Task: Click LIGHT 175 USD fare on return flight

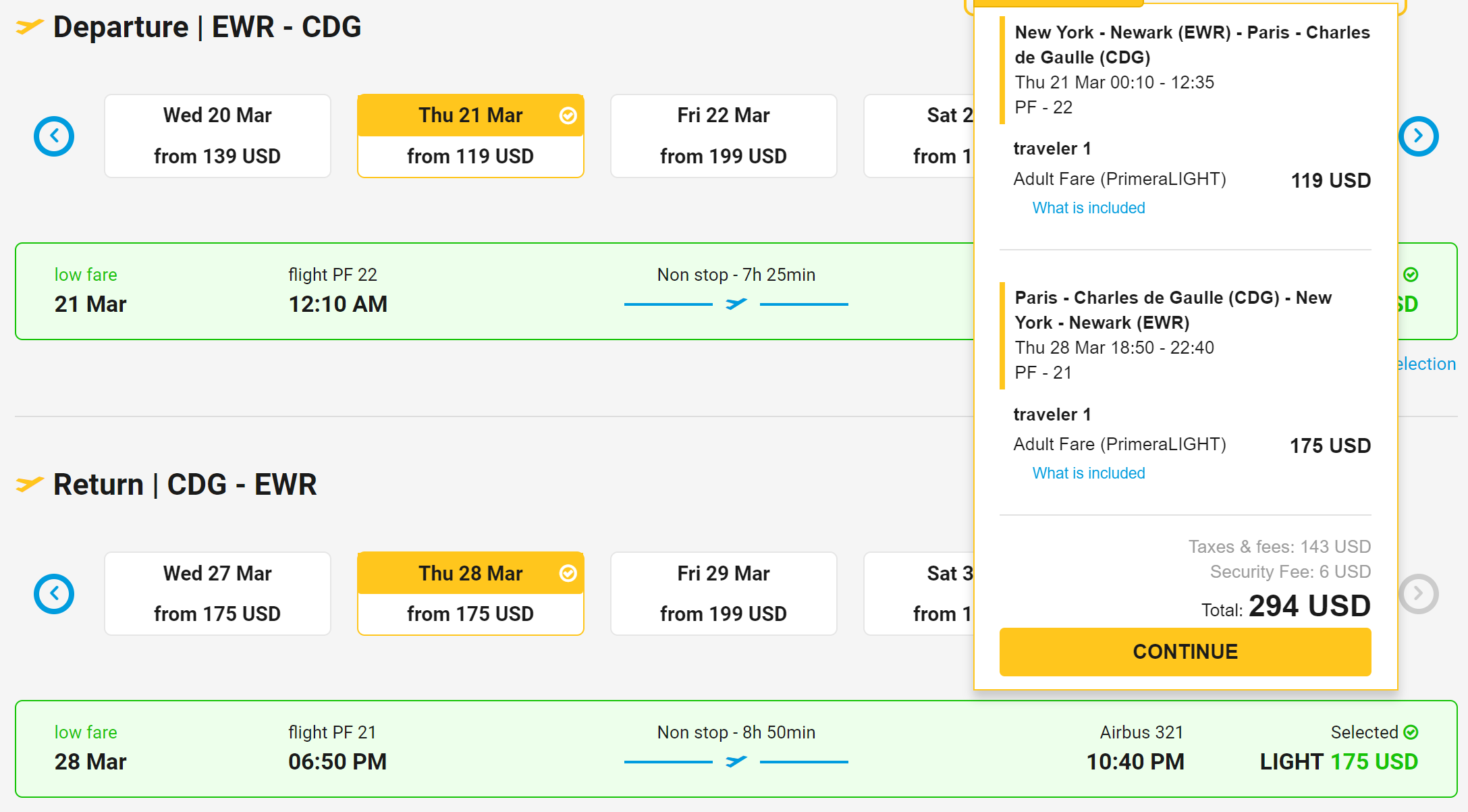Action: click(1338, 762)
